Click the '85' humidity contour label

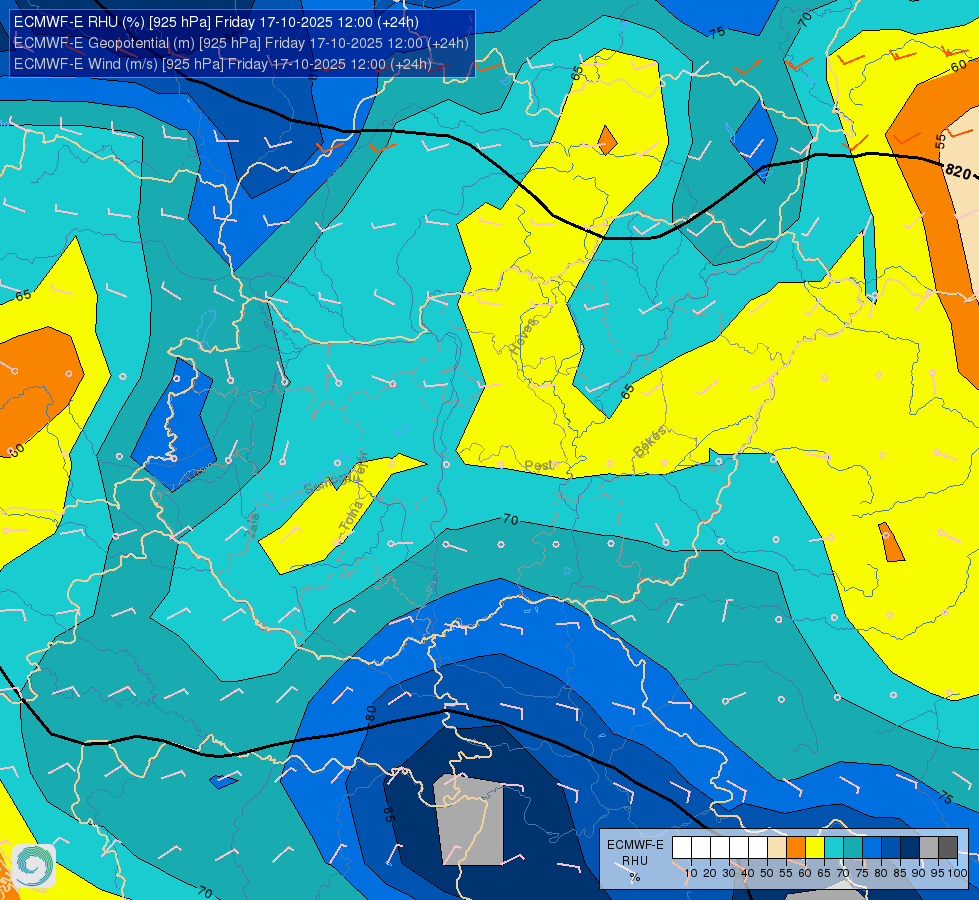389,814
